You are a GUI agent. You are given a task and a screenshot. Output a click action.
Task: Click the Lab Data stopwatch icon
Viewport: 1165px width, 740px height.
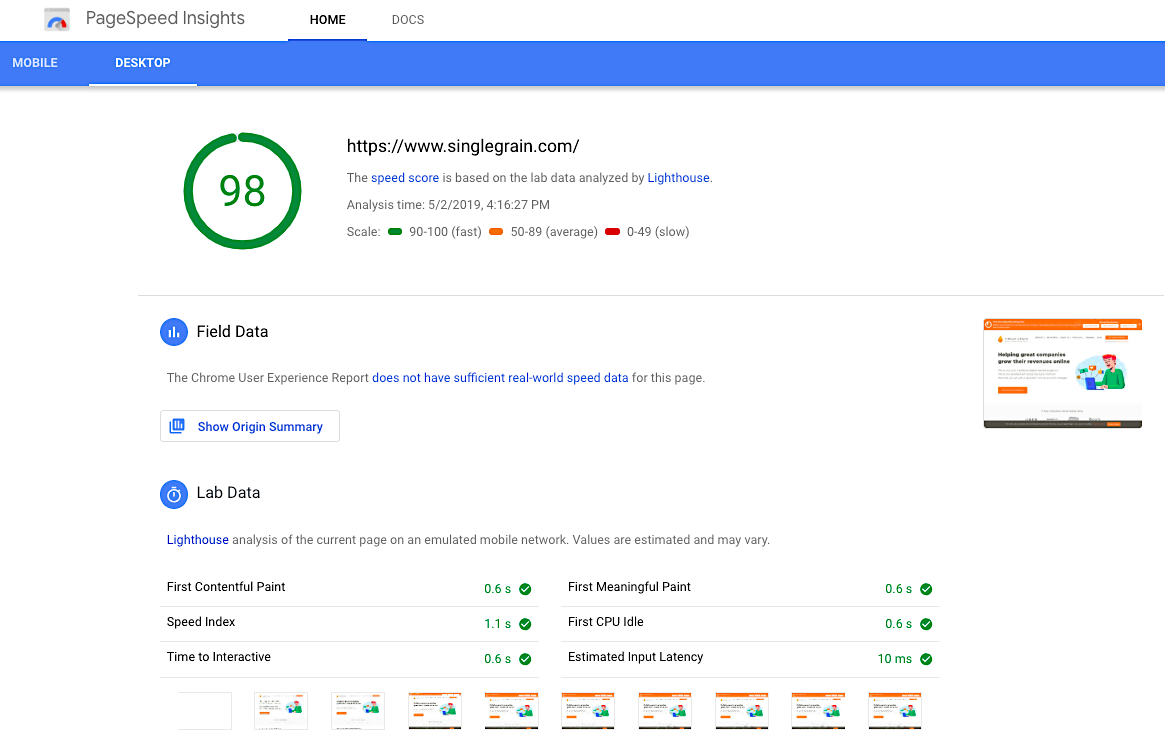pos(174,494)
